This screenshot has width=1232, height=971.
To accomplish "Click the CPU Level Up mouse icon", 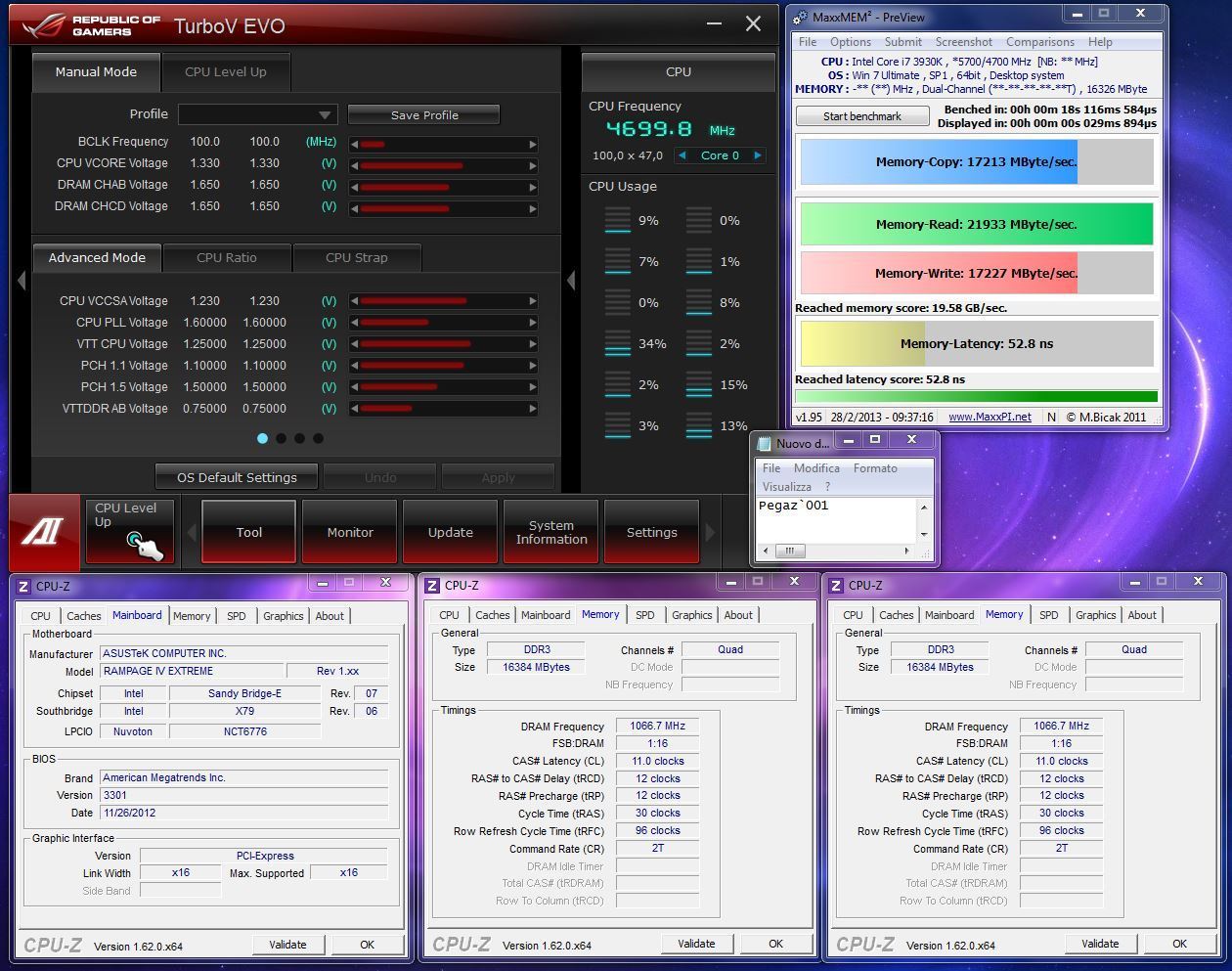I will click(x=145, y=546).
